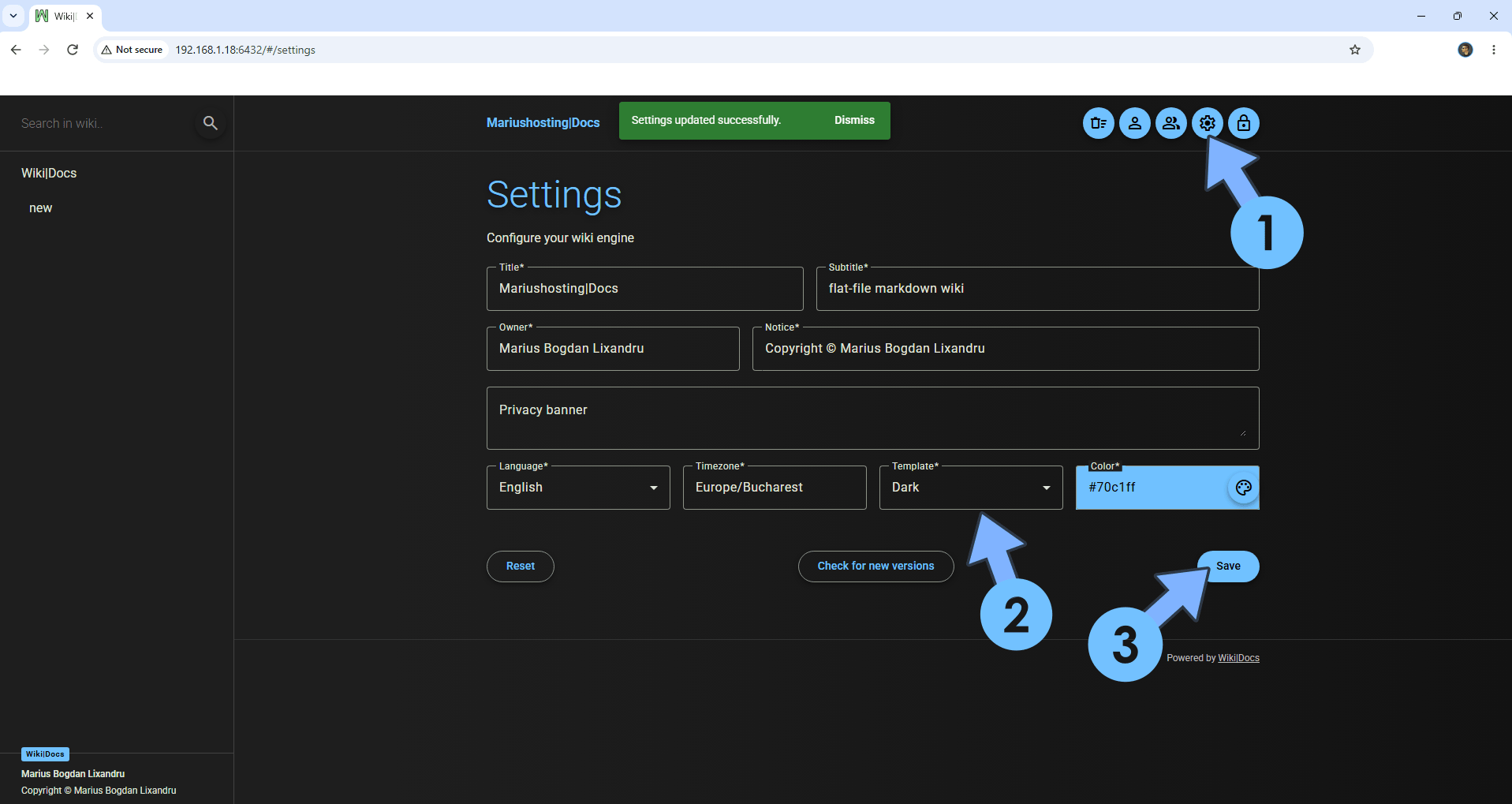Bookmark this page with star icon
This screenshot has width=1512, height=804.
pos(1354,50)
